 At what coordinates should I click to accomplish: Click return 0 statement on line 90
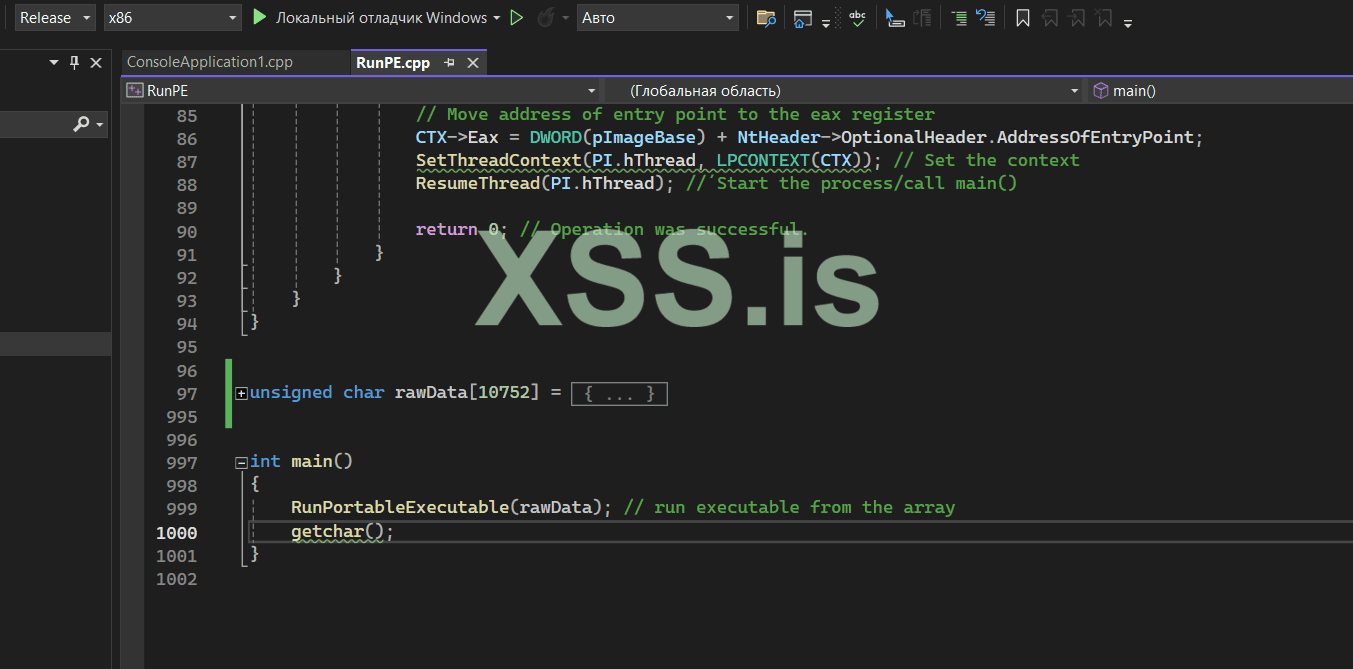point(462,230)
